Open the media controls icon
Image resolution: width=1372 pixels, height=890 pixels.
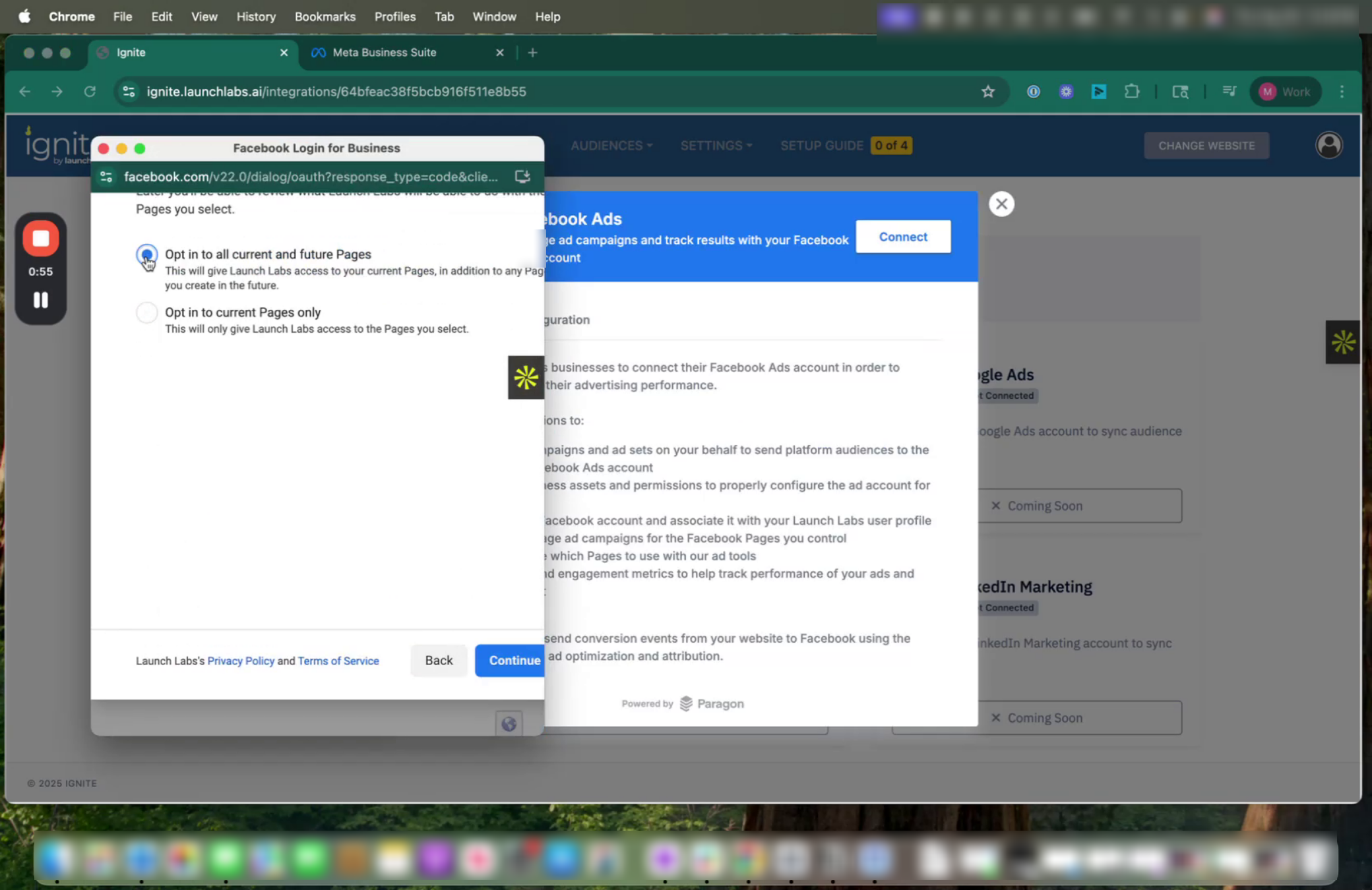[x=1229, y=92]
